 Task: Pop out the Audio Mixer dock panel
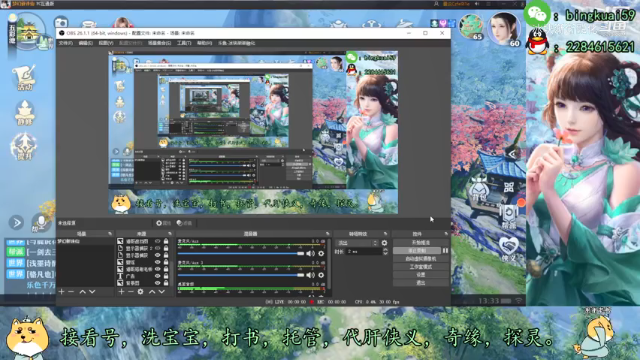pyautogui.click(x=327, y=234)
